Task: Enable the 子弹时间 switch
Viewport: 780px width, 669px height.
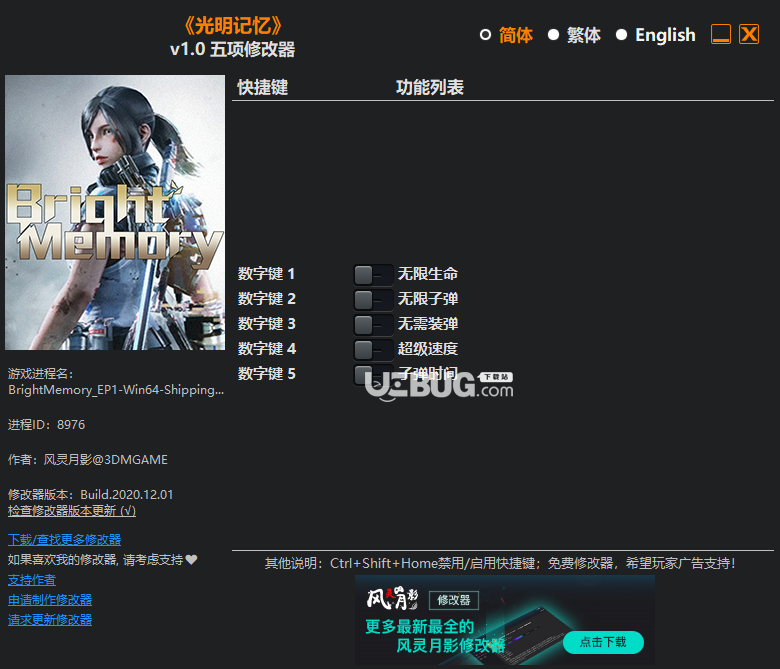Action: (x=373, y=374)
